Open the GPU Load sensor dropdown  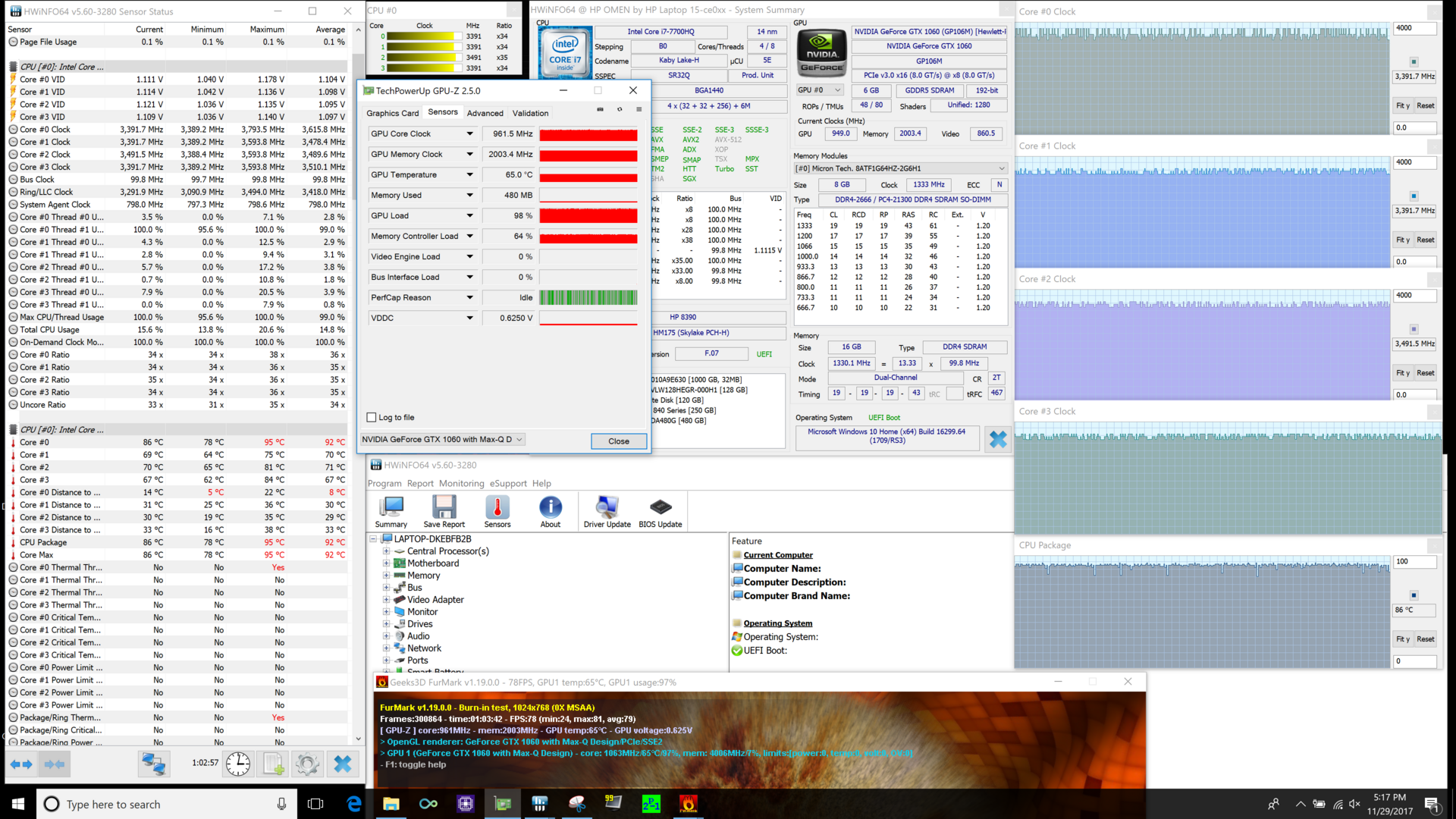pos(469,215)
